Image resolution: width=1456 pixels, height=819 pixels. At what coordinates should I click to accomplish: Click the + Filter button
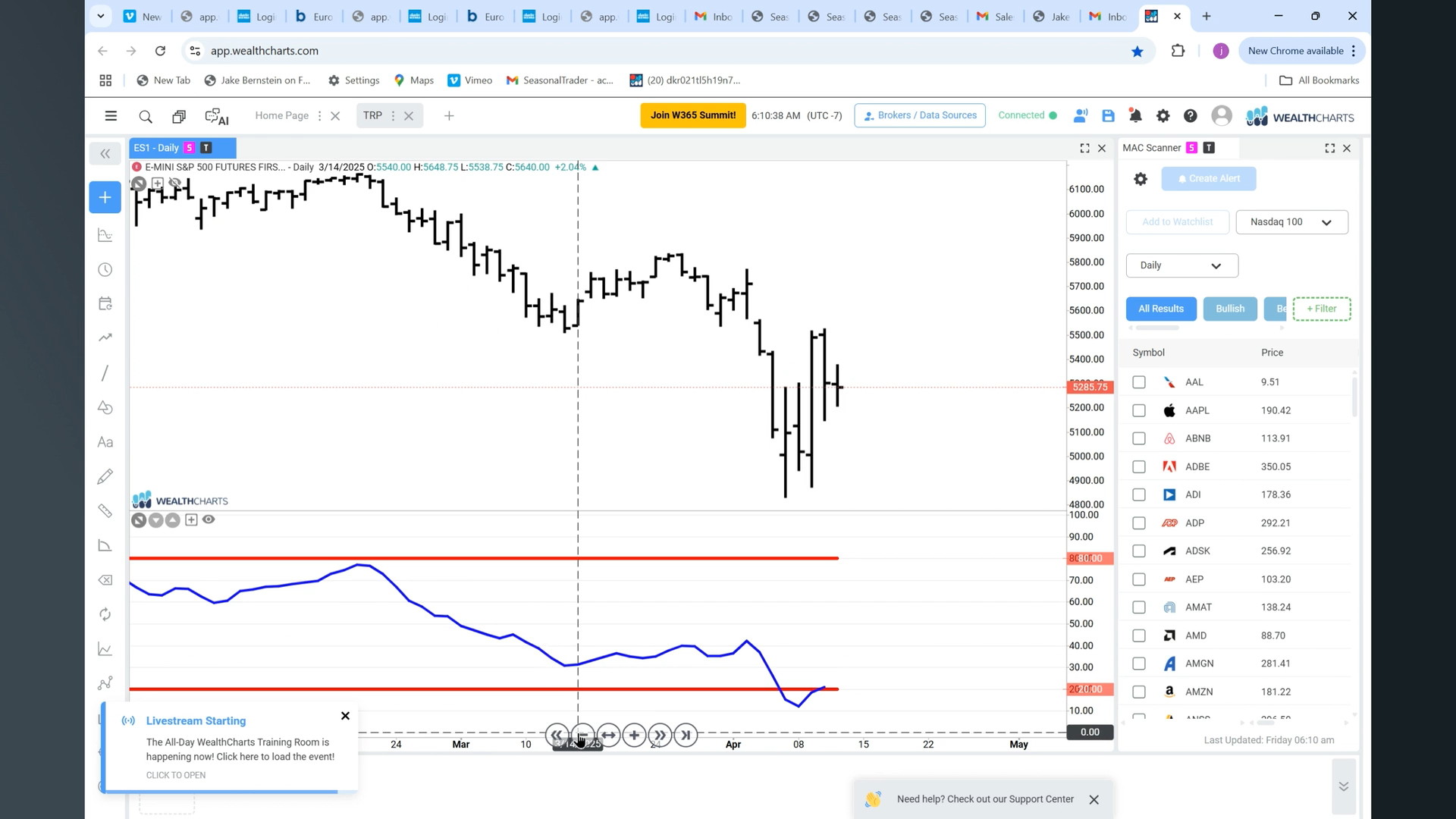[x=1321, y=309]
